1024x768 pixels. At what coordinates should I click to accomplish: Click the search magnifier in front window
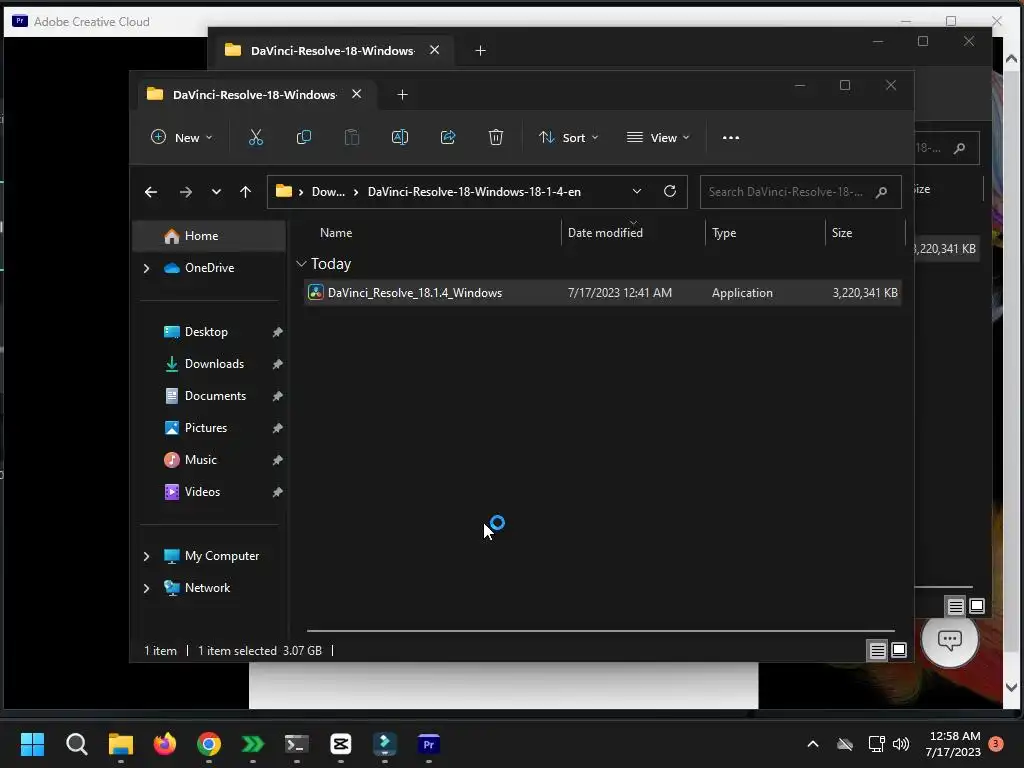(881, 192)
